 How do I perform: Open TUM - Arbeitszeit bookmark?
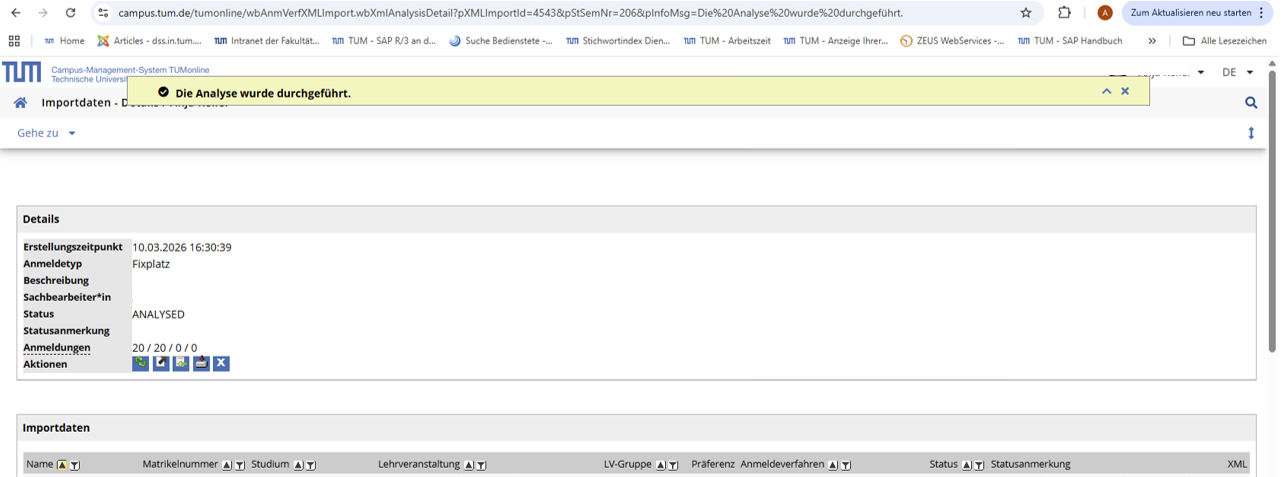point(727,41)
